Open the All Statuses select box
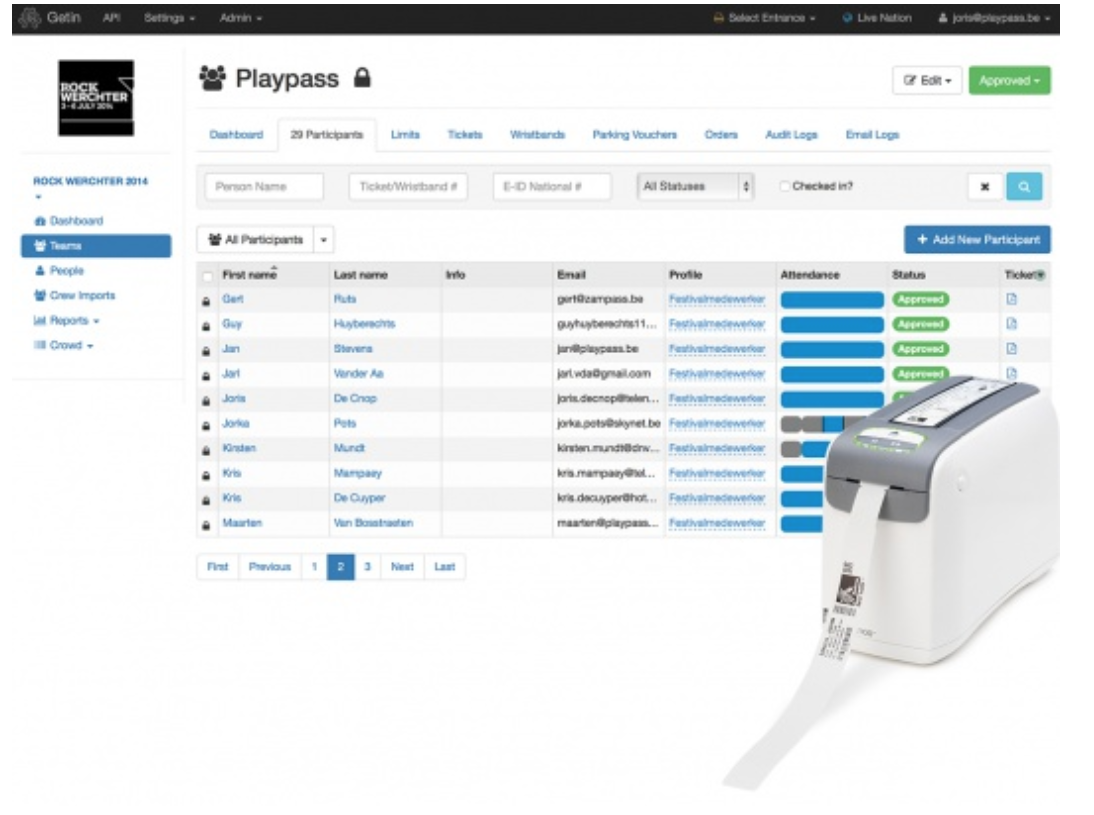The width and height of the screenshot is (1094, 815). [x=696, y=186]
